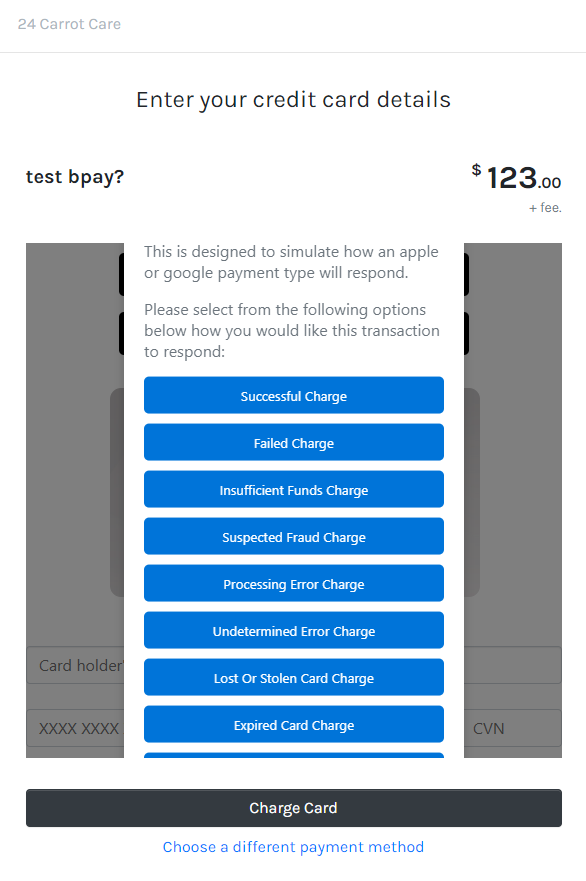Click the simulation instructions text in dialog
586x881 pixels.
coord(292,330)
